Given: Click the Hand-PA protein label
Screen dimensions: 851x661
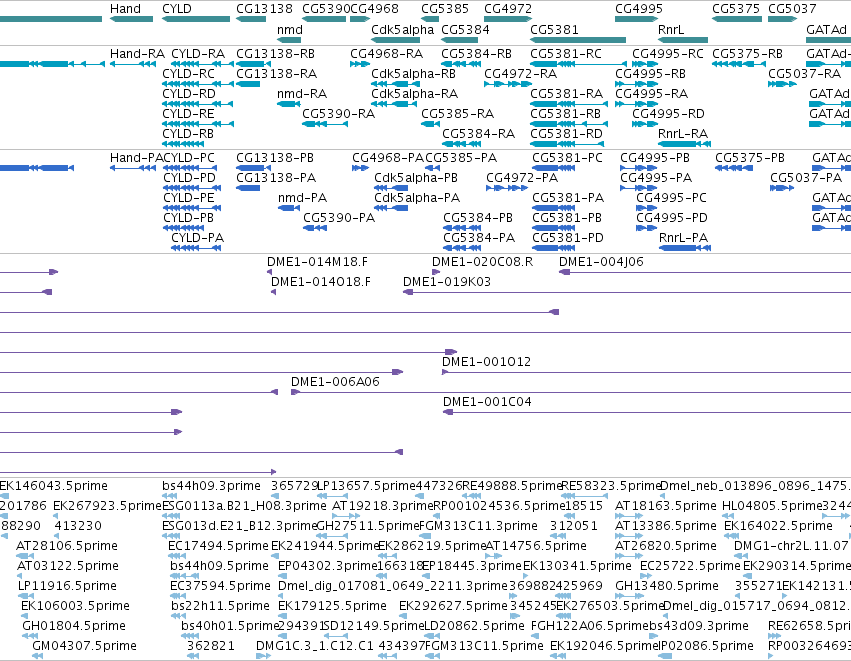Looking at the screenshot, I should click(x=136, y=158).
